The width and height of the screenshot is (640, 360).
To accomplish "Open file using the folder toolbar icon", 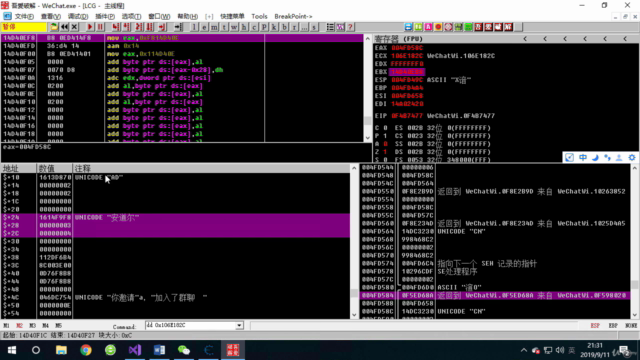I will coord(54,27).
